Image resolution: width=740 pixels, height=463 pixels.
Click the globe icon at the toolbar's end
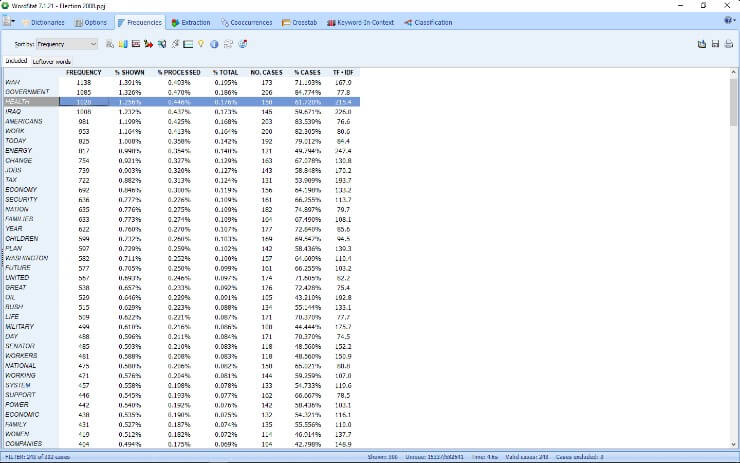[242, 44]
